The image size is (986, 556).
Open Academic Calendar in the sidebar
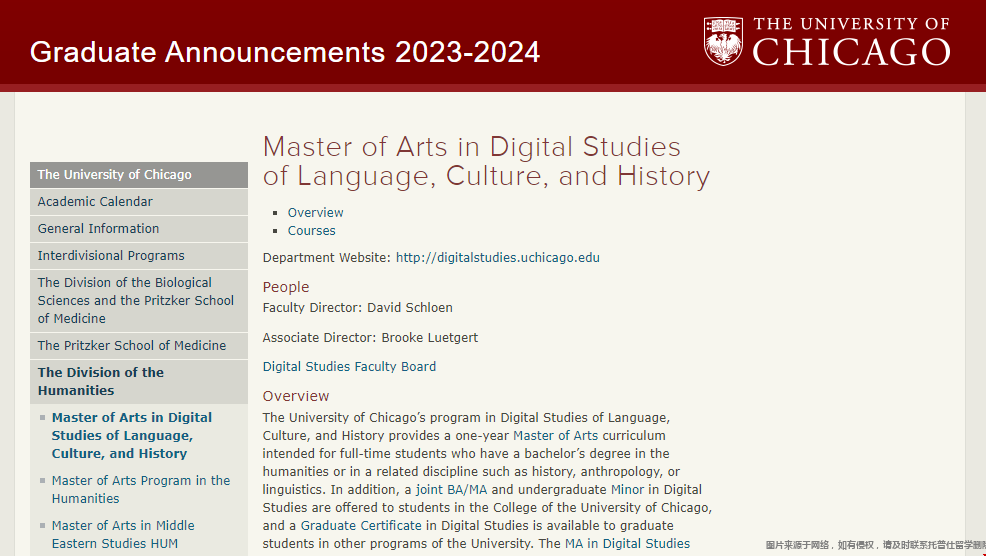click(139, 202)
